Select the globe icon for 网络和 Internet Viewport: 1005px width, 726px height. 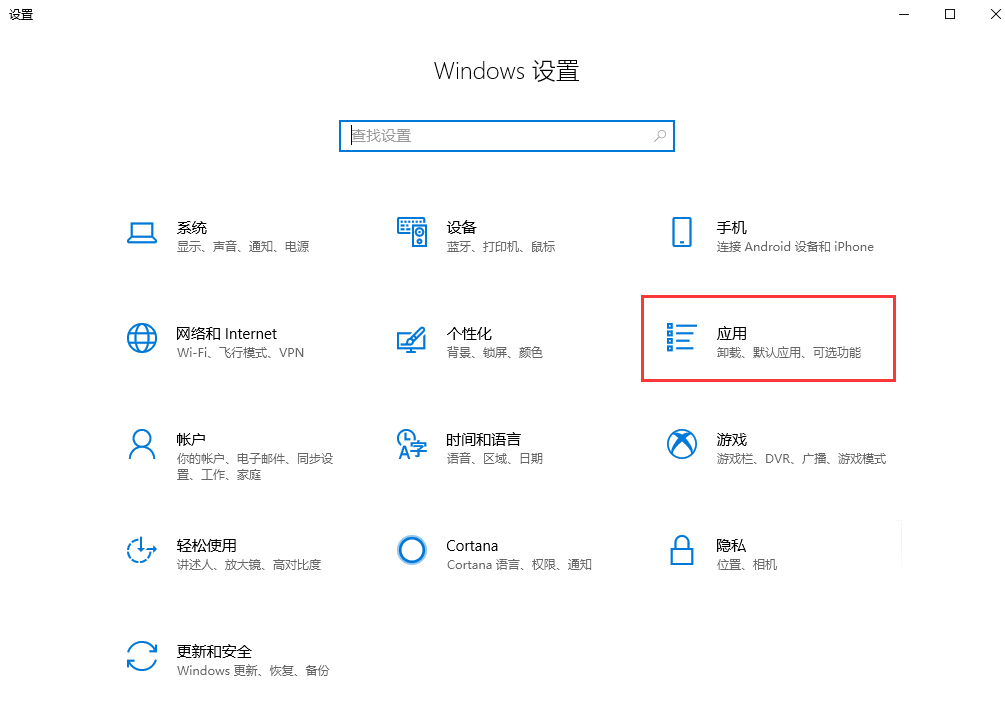142,338
